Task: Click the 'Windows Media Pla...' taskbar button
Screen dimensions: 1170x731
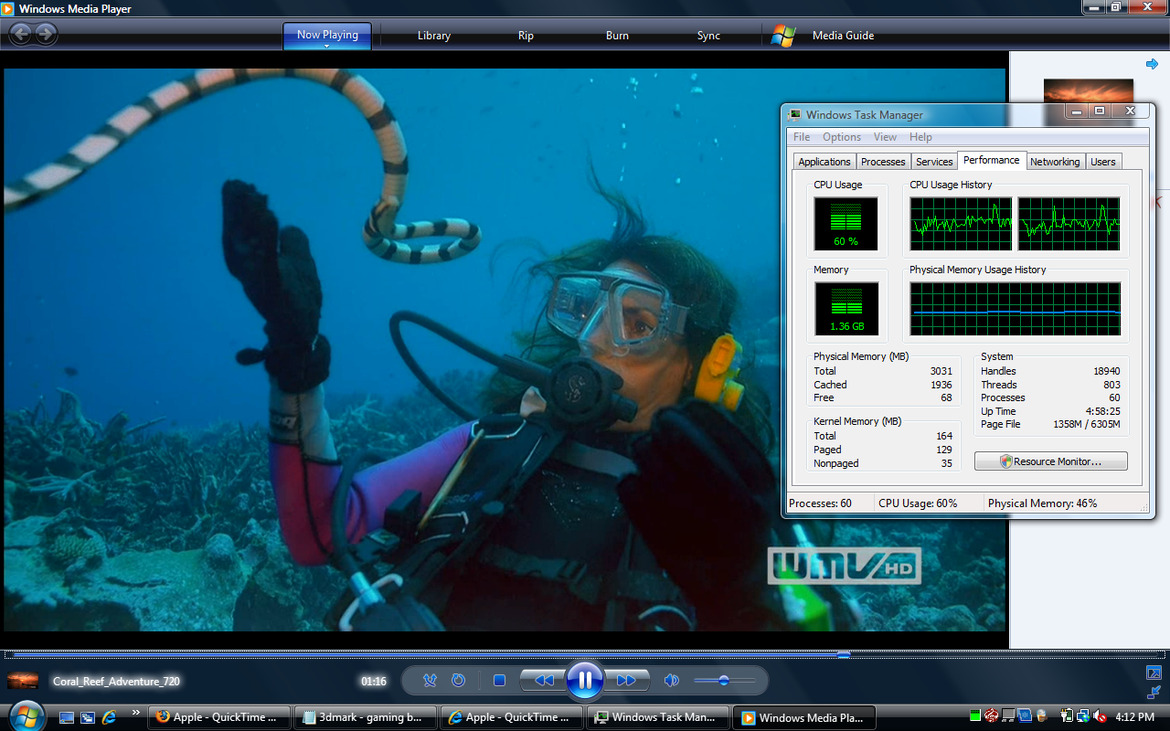Action: point(803,718)
